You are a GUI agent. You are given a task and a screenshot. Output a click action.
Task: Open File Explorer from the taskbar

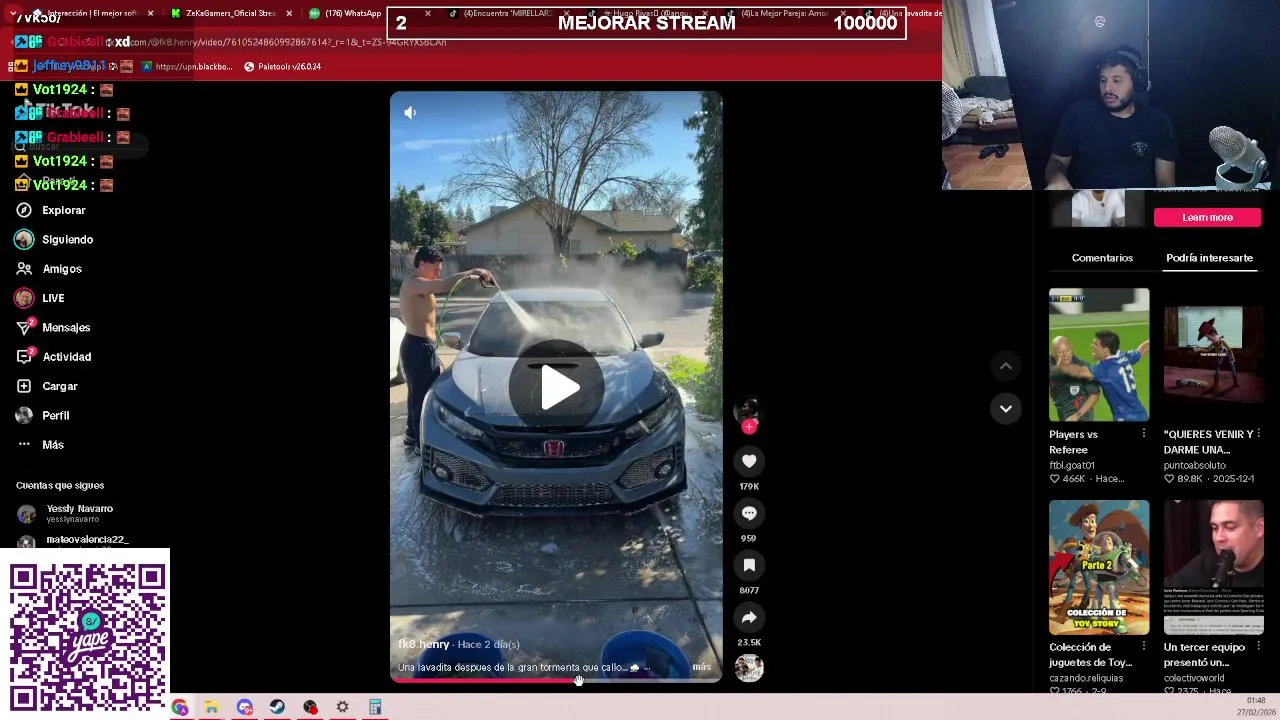pos(212,708)
